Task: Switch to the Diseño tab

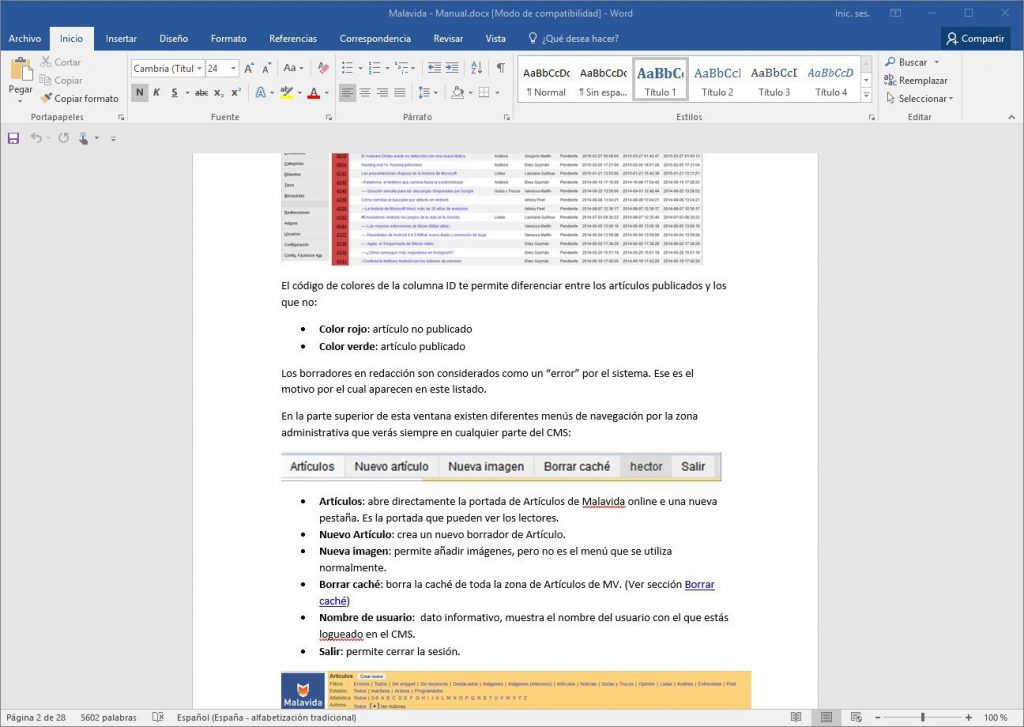Action: tap(174, 39)
